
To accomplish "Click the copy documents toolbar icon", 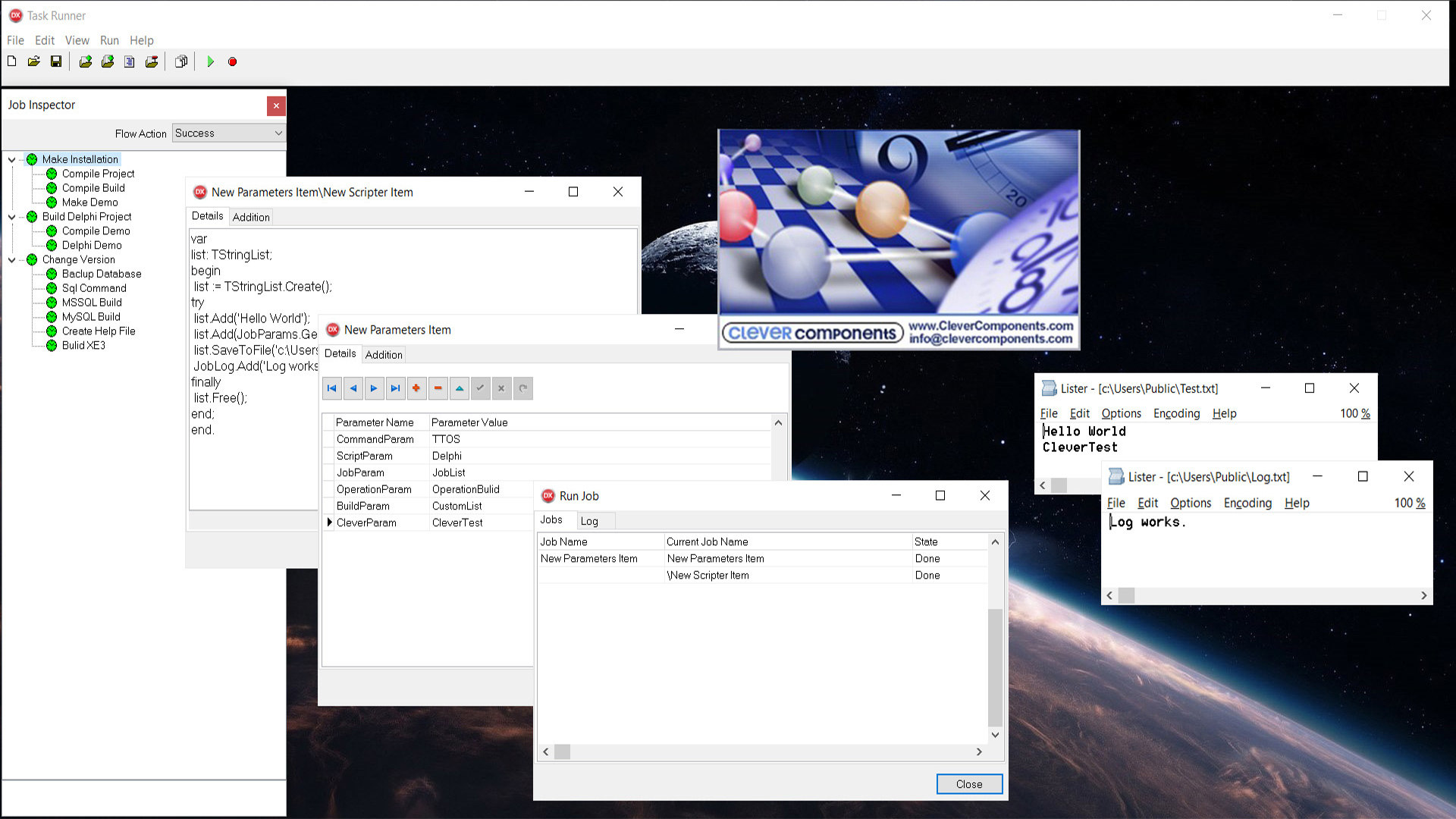I will [181, 61].
